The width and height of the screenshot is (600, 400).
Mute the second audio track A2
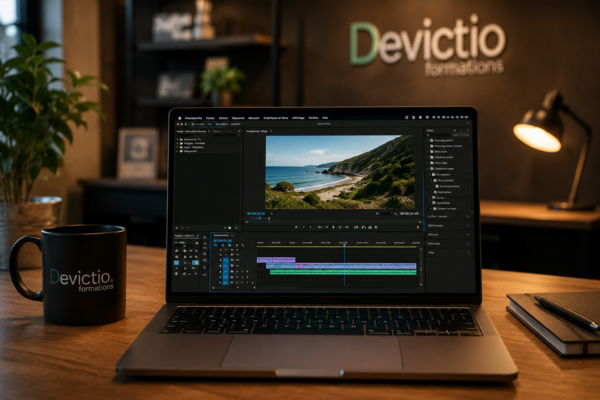(x=237, y=277)
